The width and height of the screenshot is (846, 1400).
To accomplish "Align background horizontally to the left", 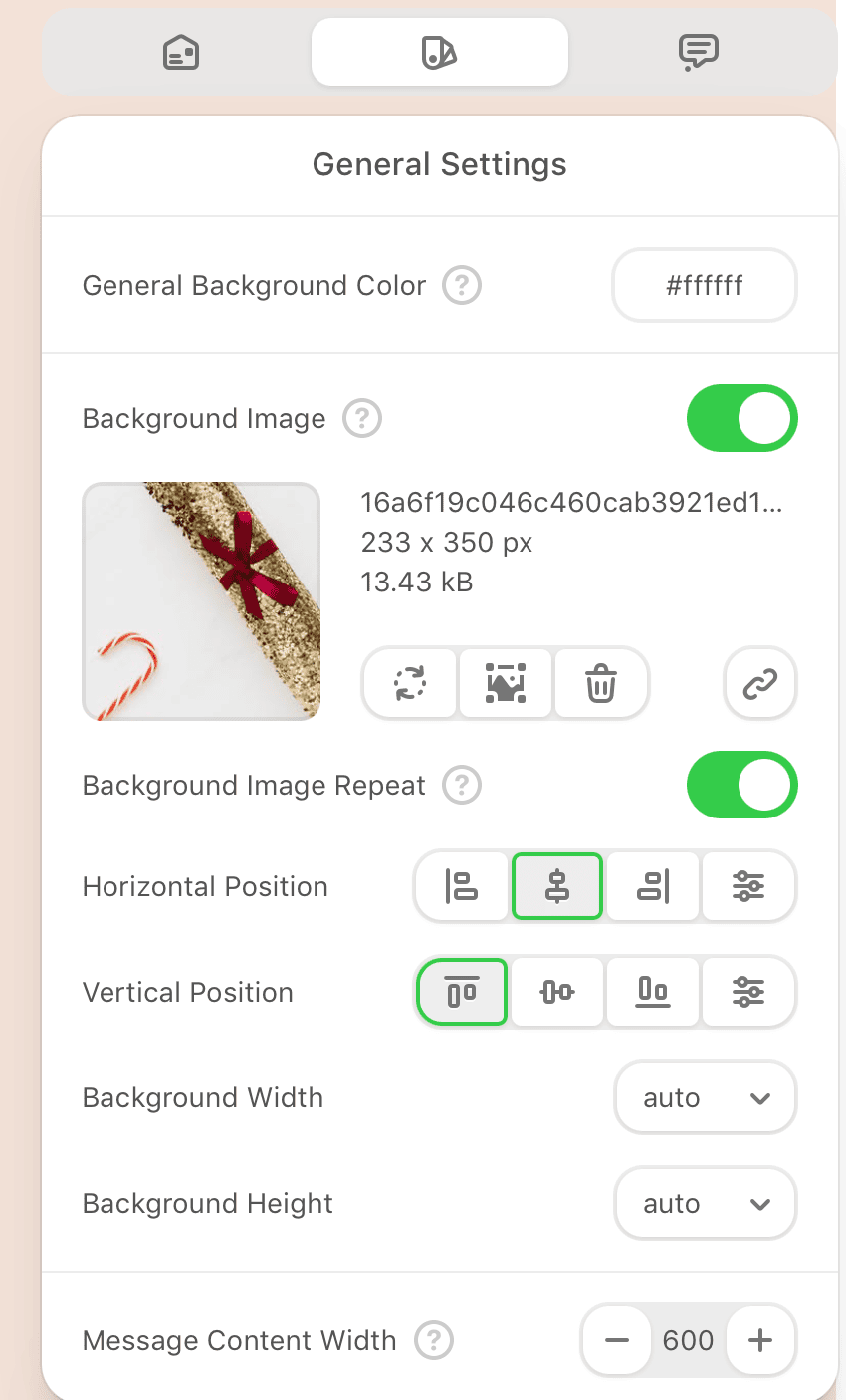I will pyautogui.click(x=462, y=886).
